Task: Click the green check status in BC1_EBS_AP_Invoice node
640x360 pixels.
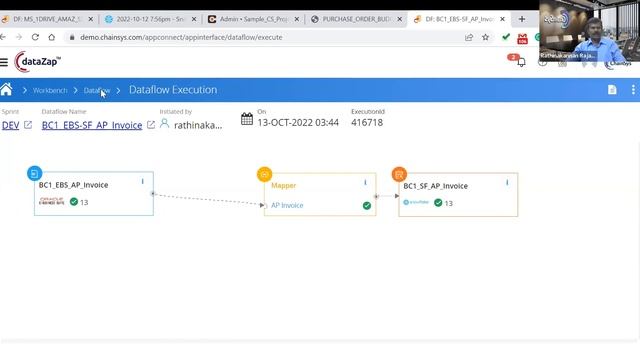Action: [x=74, y=202]
